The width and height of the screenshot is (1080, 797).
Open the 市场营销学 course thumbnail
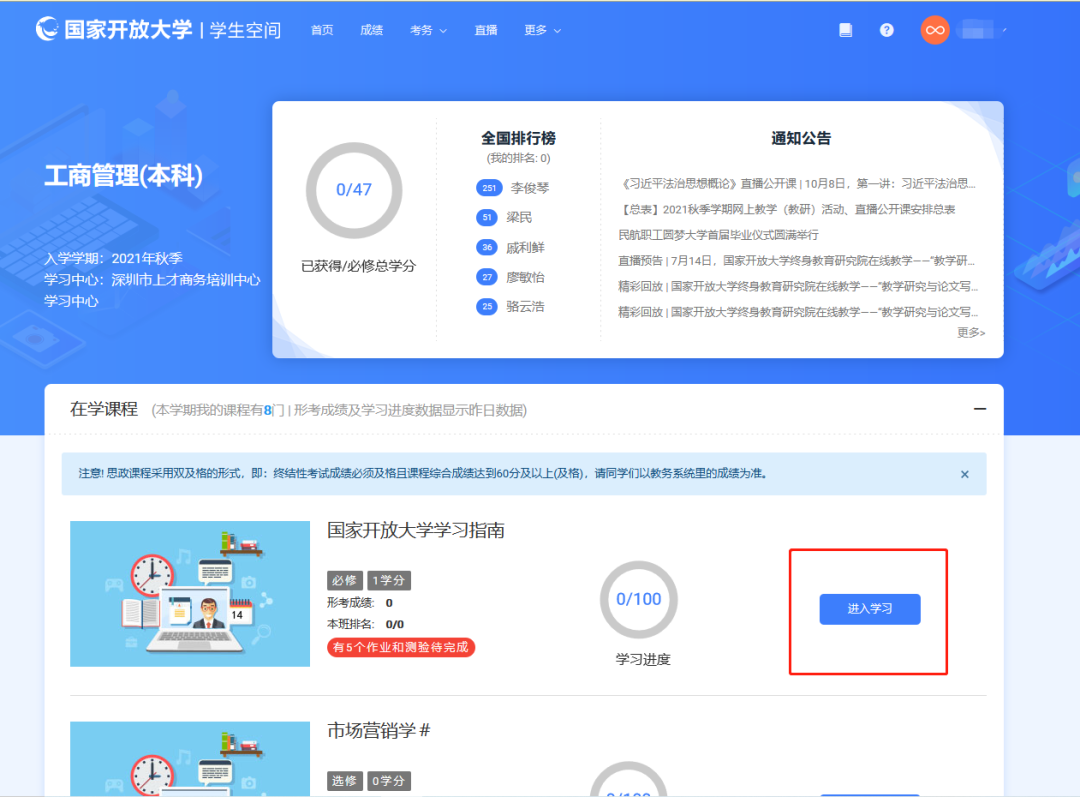point(190,758)
